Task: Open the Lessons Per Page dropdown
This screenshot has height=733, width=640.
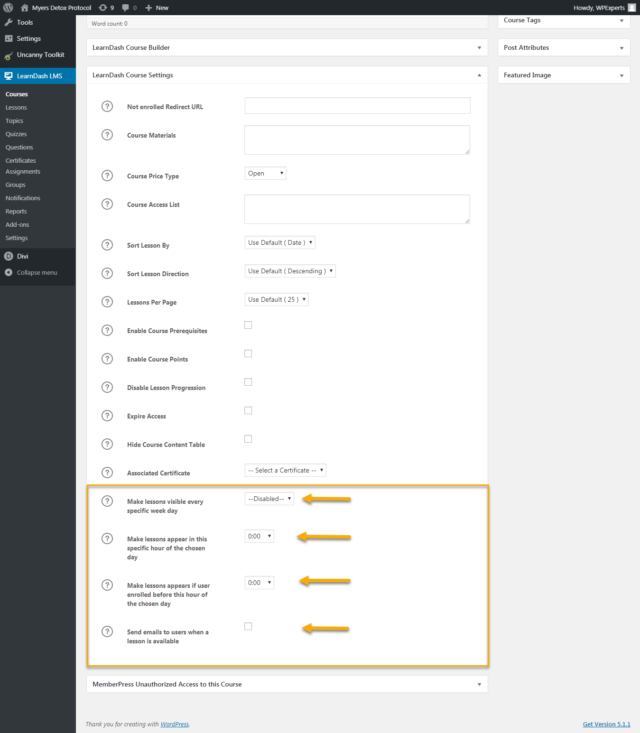Action: pos(276,300)
